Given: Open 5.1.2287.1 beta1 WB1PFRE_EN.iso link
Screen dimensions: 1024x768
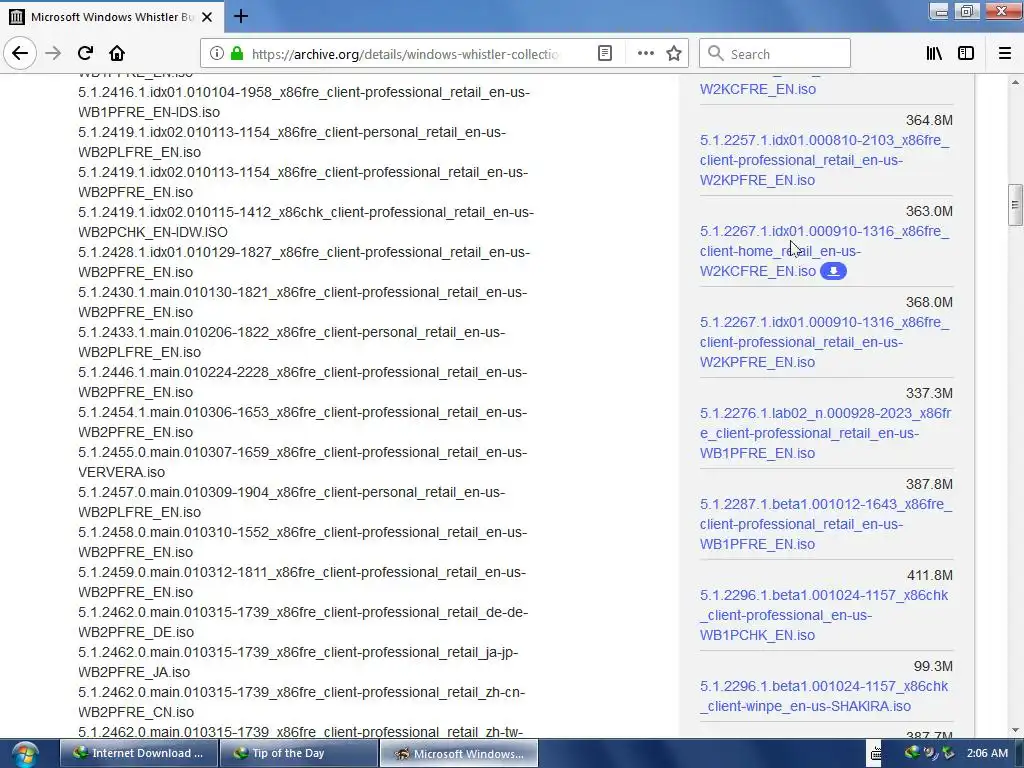Looking at the screenshot, I should click(x=826, y=524).
